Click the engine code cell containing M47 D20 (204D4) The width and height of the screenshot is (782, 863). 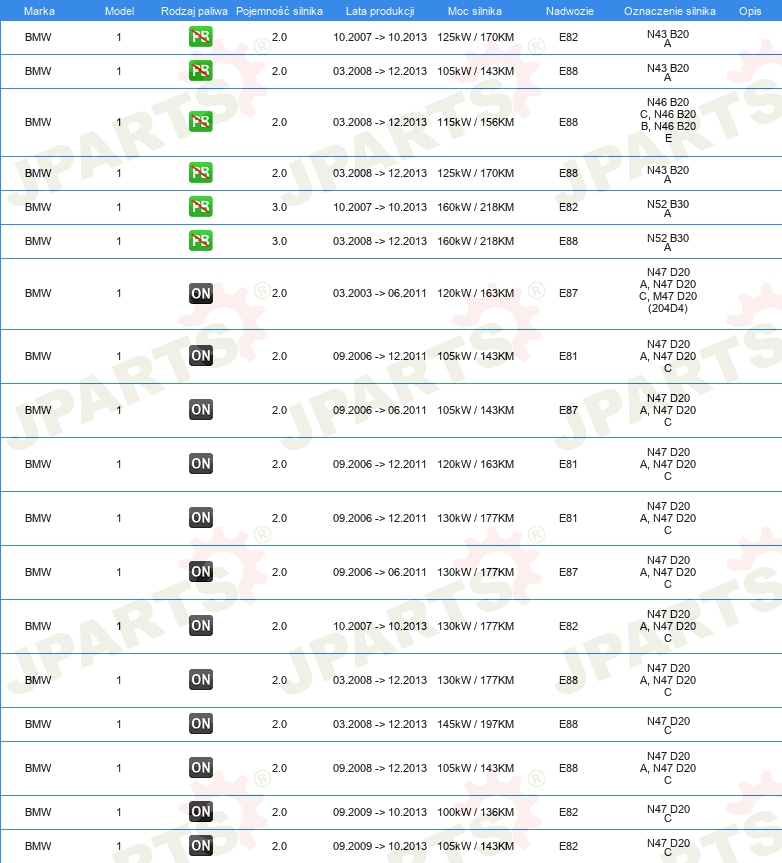[668, 290]
